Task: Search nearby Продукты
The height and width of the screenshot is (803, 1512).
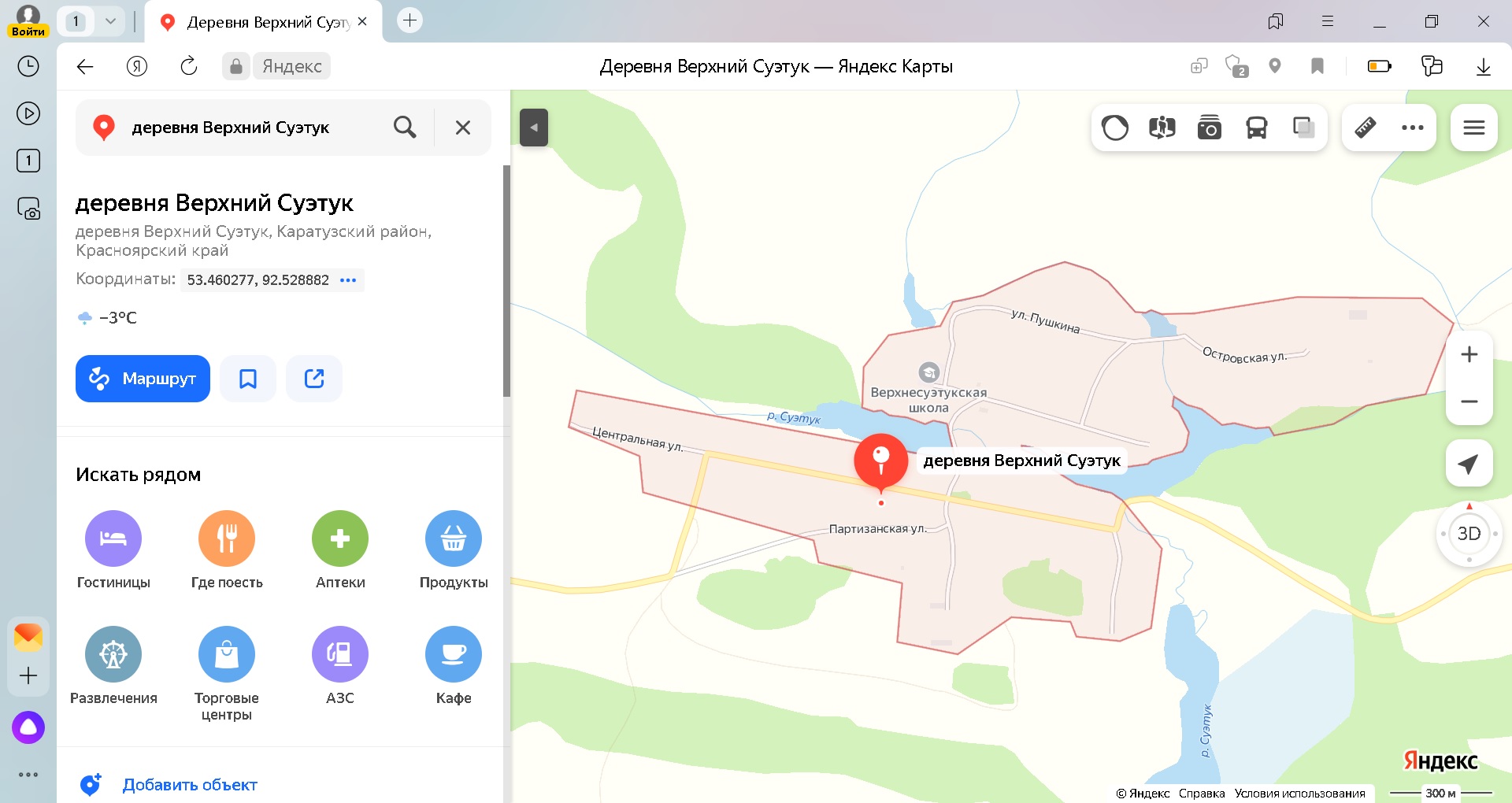Action: tap(454, 550)
